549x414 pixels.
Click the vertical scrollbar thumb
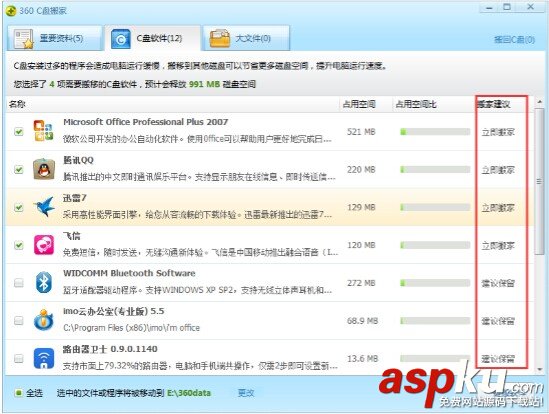pos(539,181)
